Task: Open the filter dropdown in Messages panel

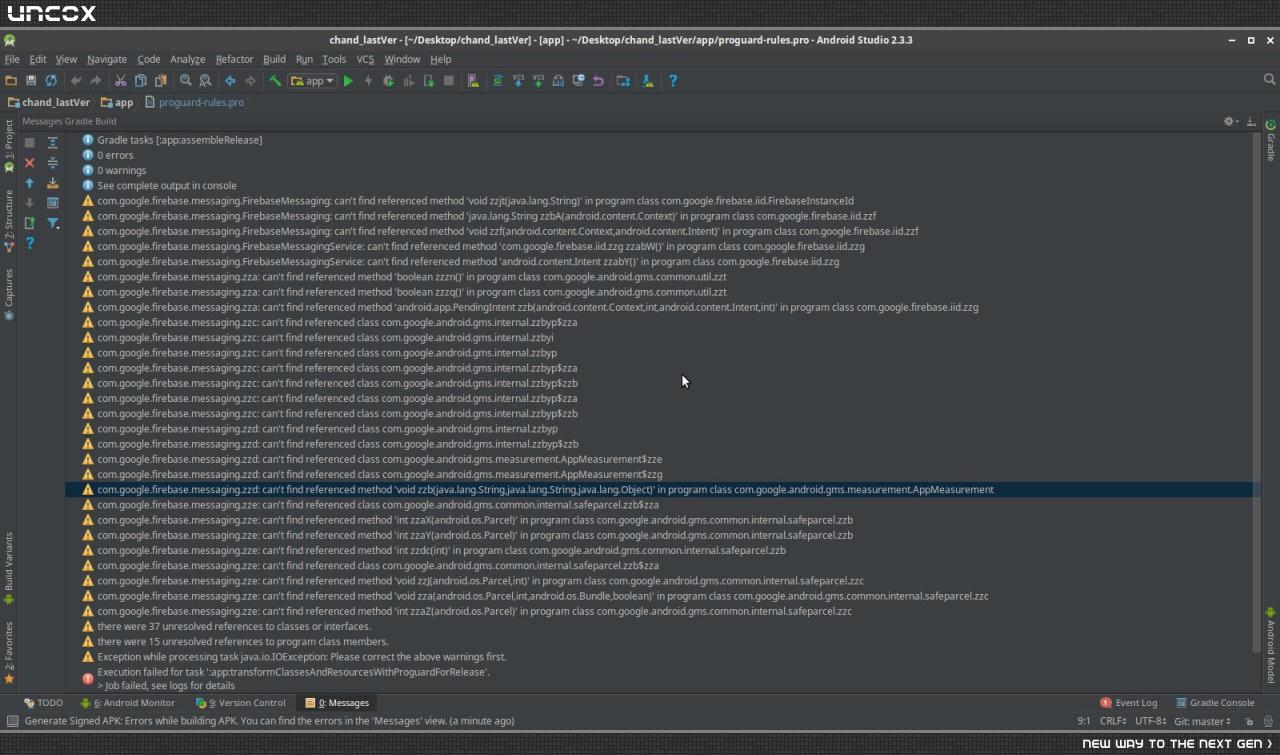Action: [54, 223]
